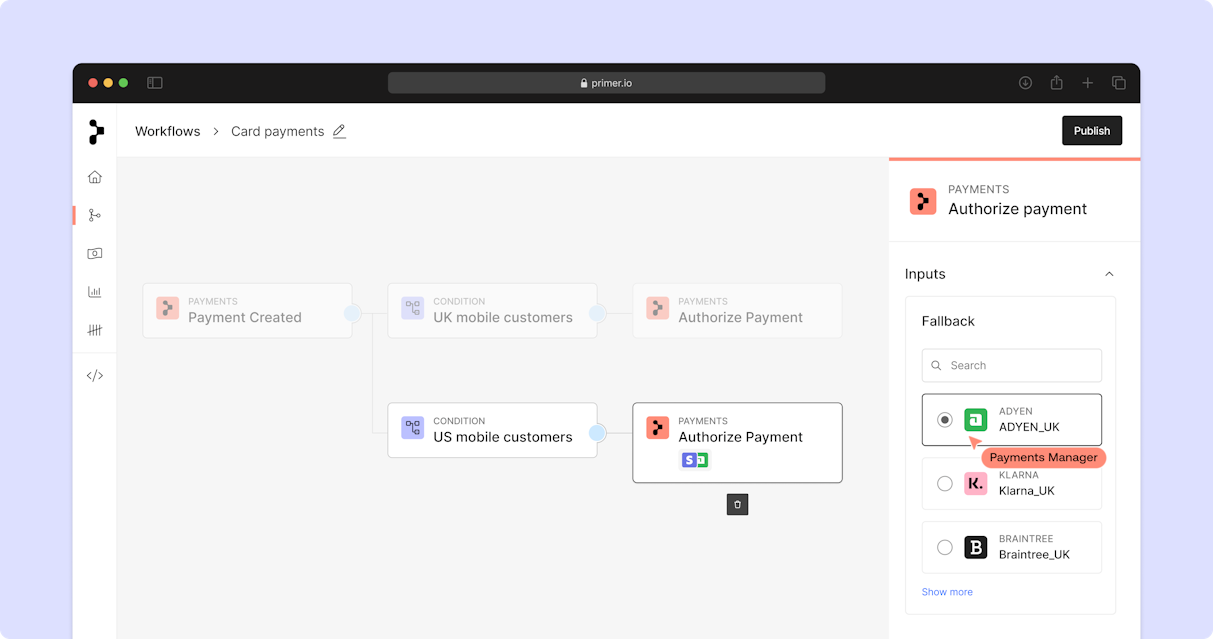Click the Klarna_UK label text

[1027, 491]
